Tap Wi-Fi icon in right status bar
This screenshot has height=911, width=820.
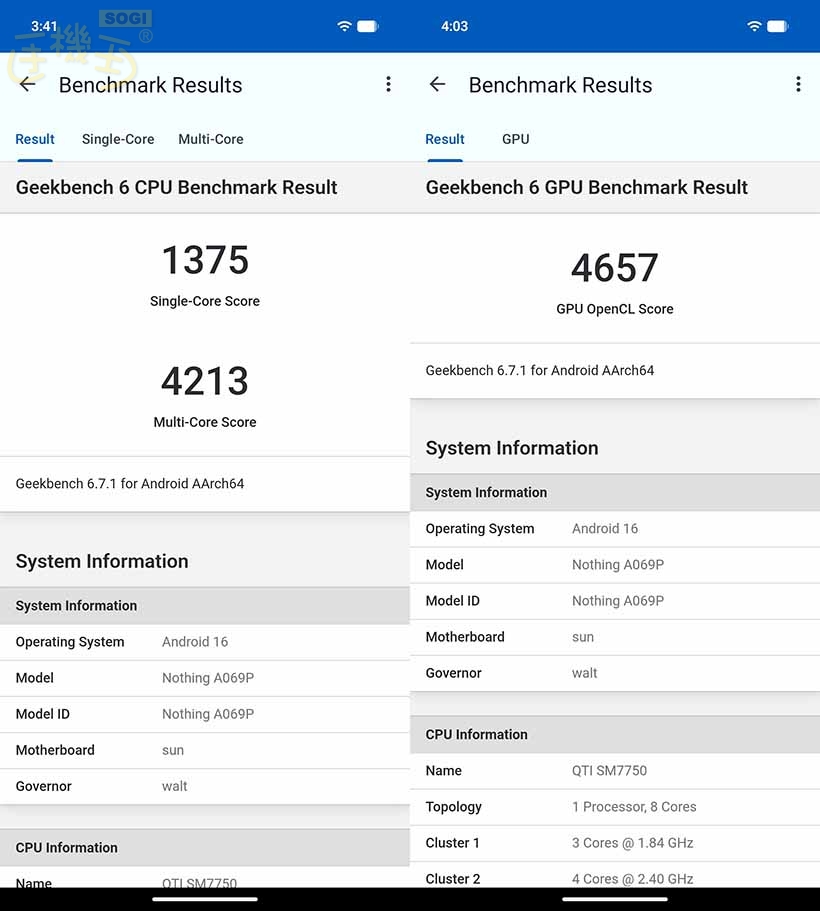[x=754, y=26]
